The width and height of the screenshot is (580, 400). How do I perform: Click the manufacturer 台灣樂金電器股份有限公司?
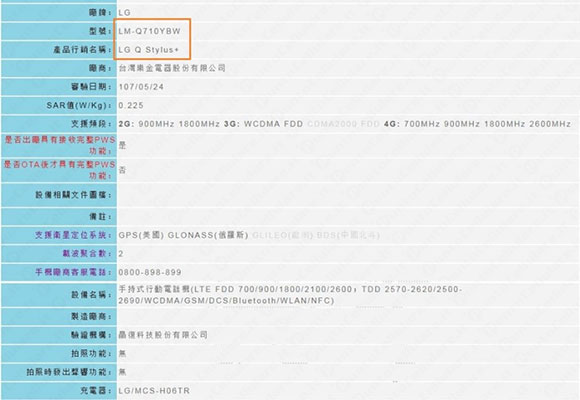pyautogui.click(x=172, y=68)
